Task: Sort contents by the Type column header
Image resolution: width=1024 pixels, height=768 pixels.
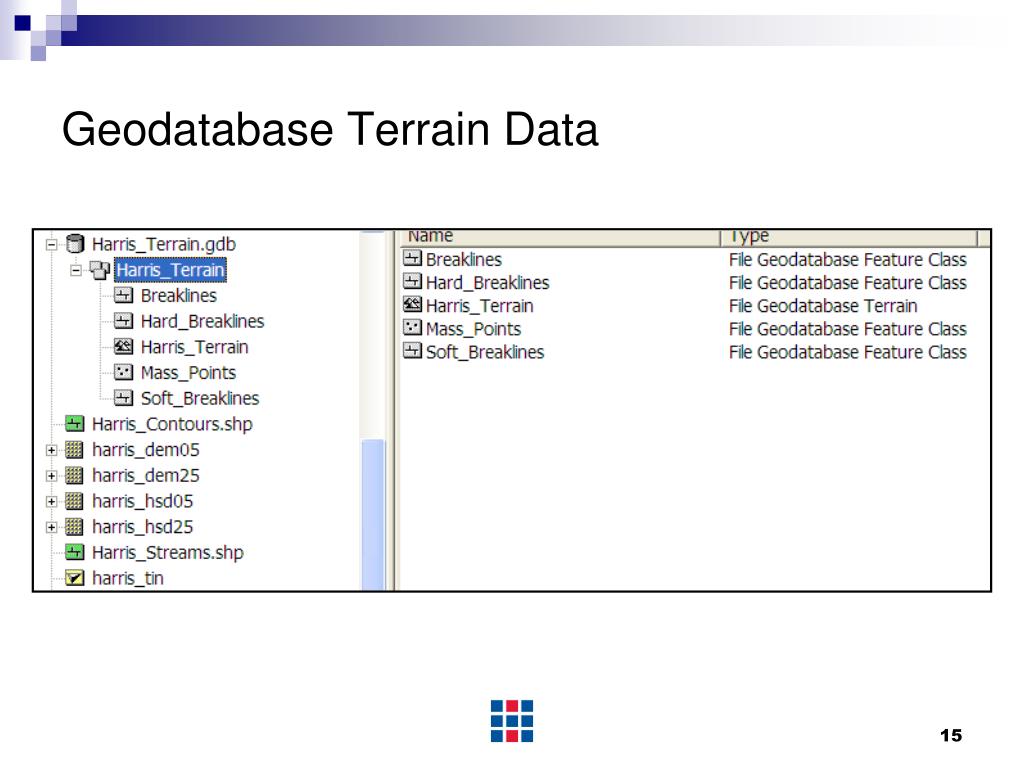Action: click(848, 238)
